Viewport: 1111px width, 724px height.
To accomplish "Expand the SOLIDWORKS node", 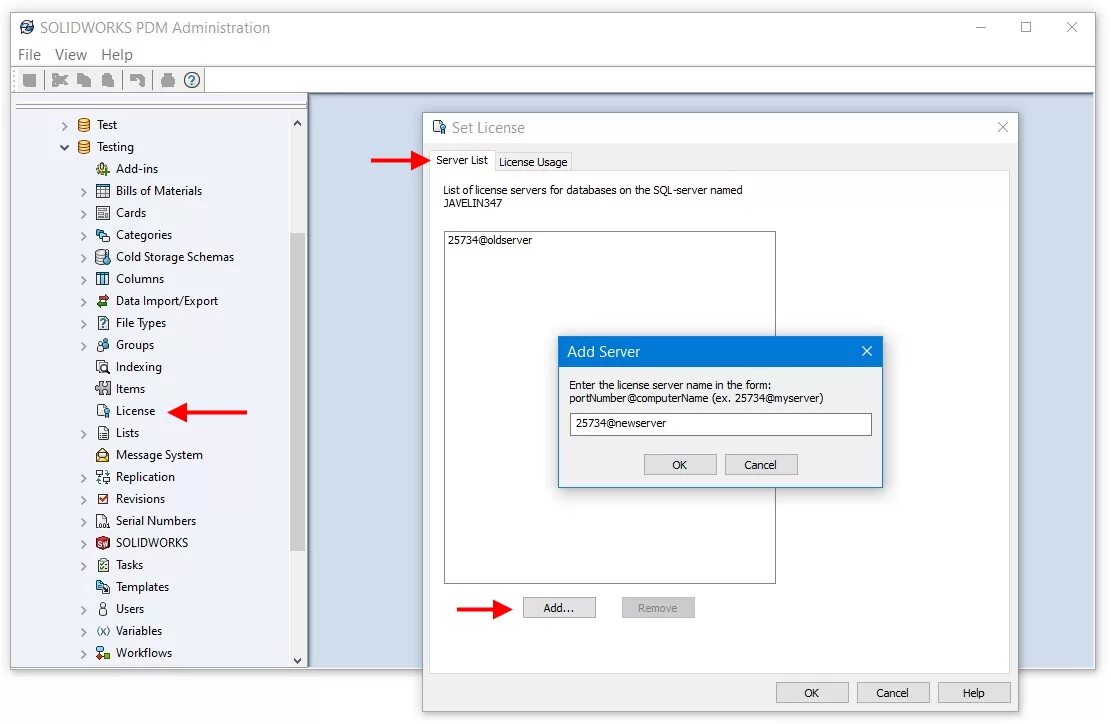I will [x=84, y=543].
